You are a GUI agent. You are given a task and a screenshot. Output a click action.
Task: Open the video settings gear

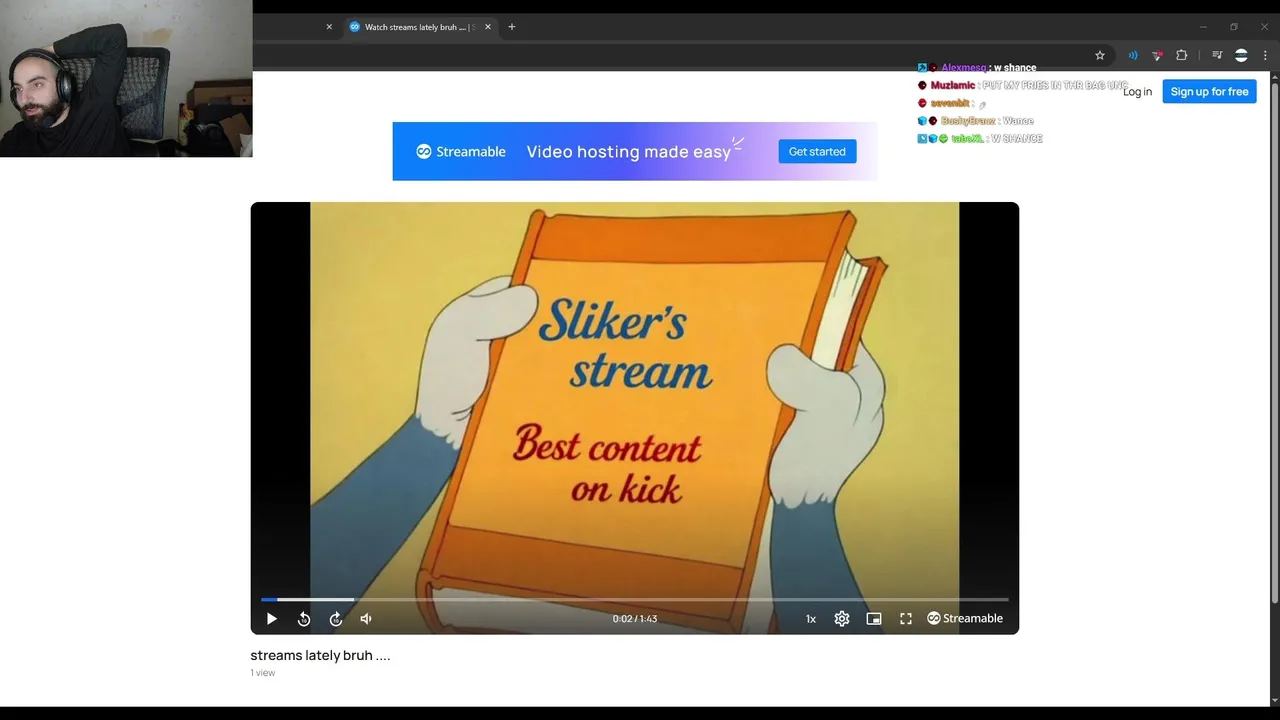842,619
